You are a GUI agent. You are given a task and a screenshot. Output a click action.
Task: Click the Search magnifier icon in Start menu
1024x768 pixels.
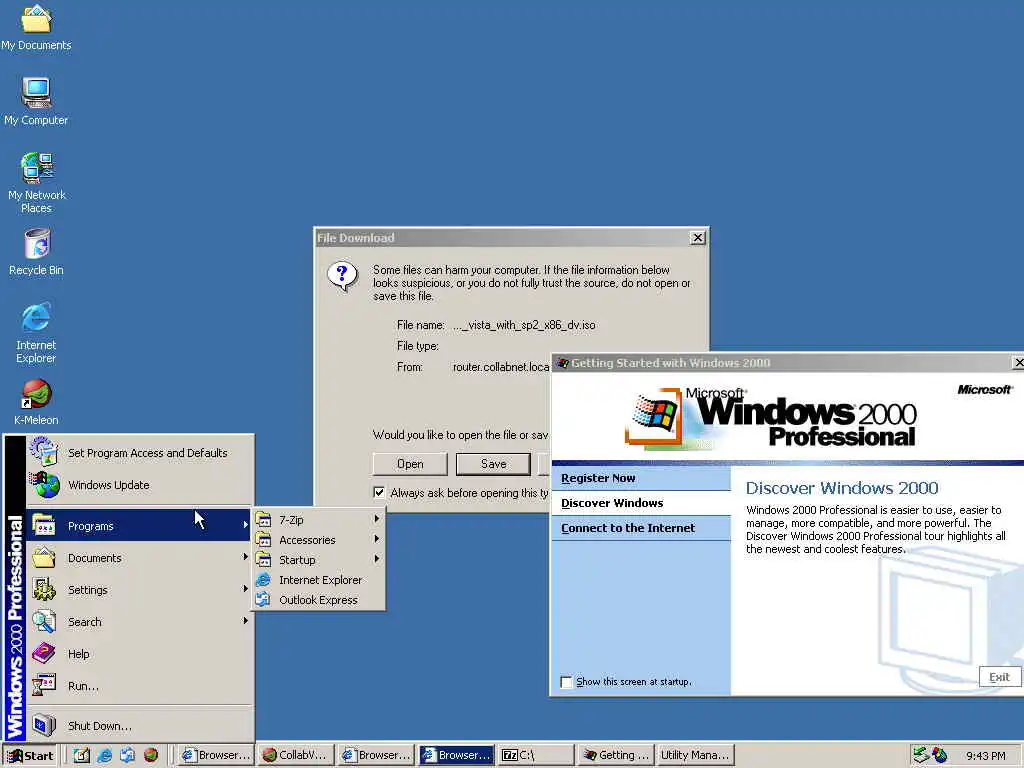coord(44,622)
